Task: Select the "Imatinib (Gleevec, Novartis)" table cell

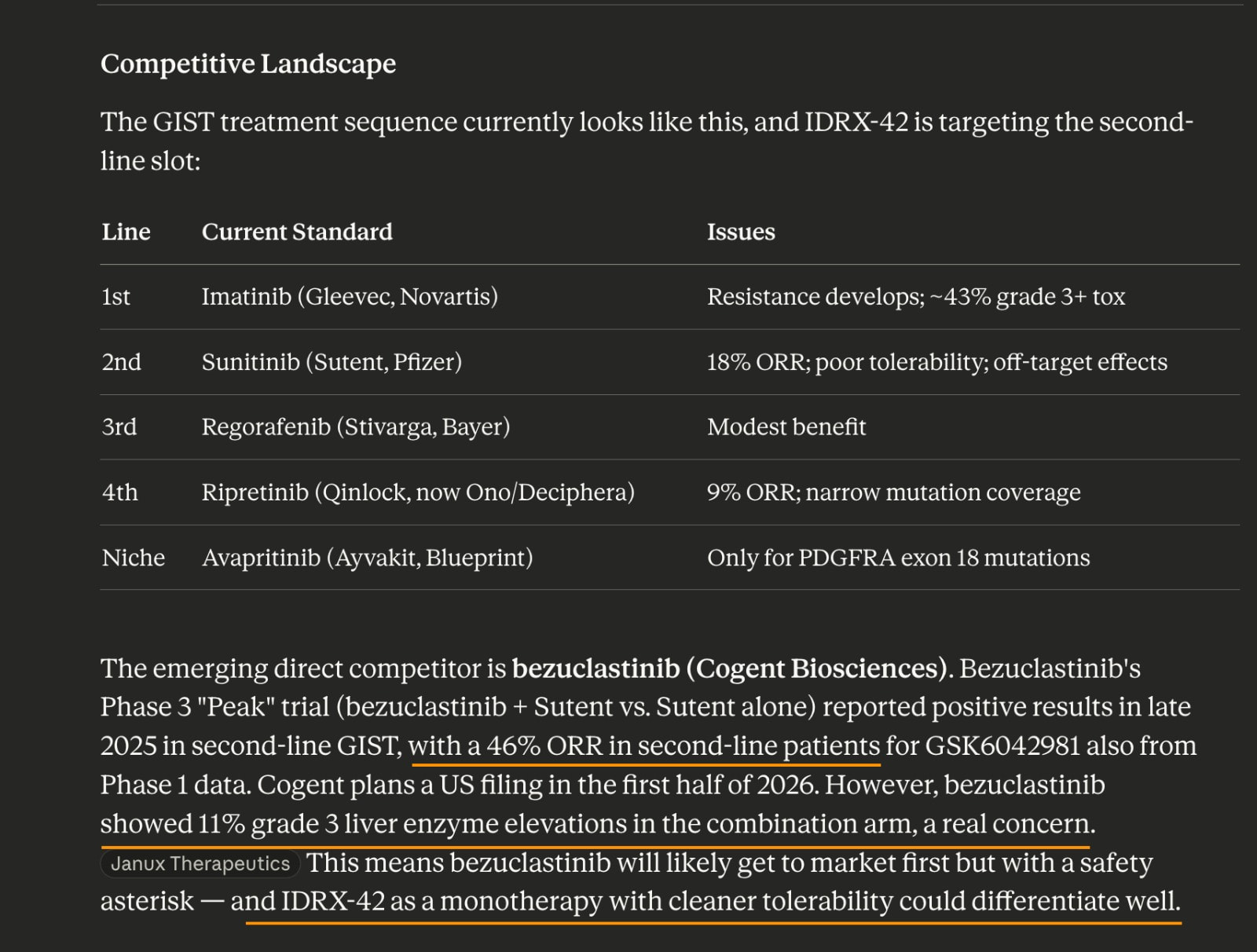Action: pos(350,297)
